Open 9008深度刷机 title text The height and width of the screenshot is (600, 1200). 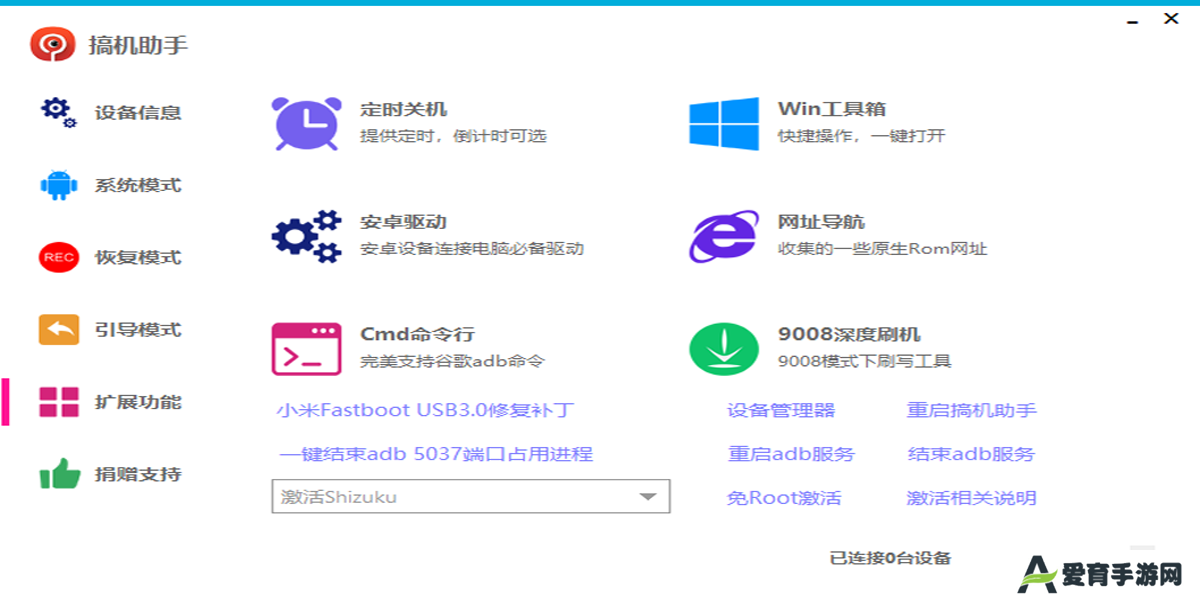(x=849, y=335)
